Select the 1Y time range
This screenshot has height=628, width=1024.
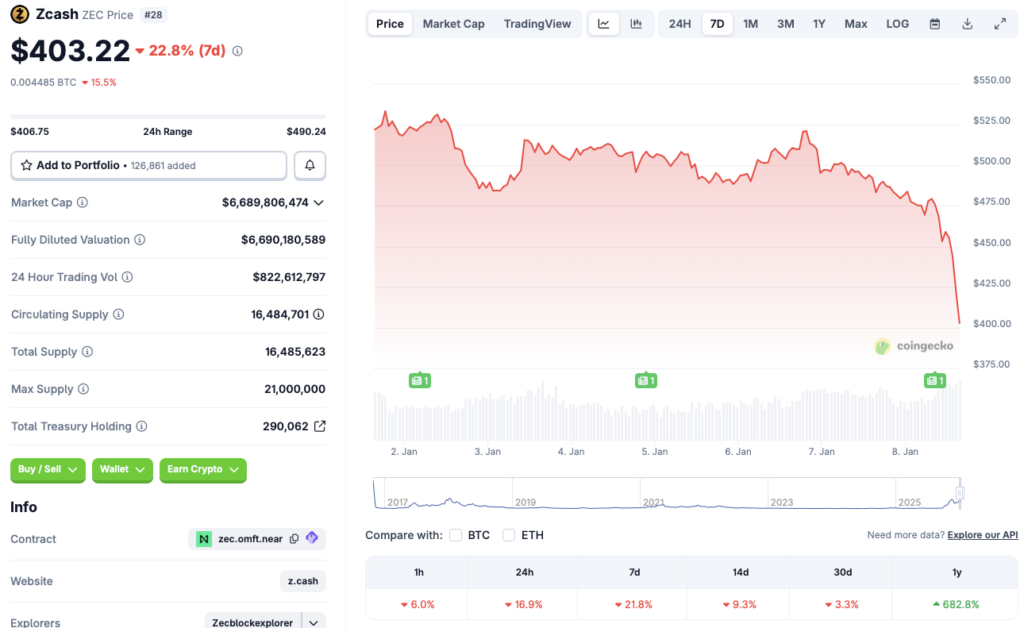(x=819, y=23)
